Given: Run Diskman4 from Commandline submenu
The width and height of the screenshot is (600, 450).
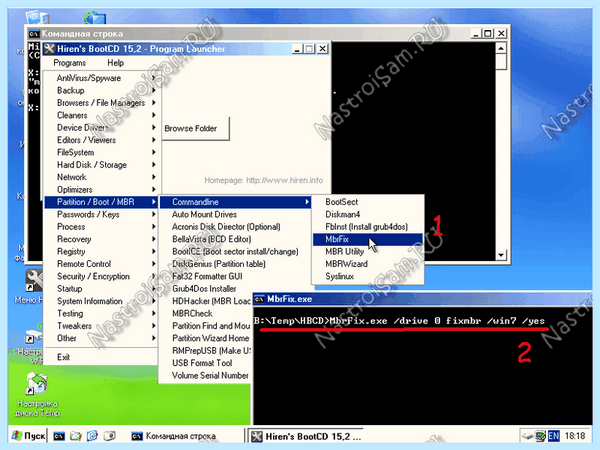Looking at the screenshot, I should [368, 214].
